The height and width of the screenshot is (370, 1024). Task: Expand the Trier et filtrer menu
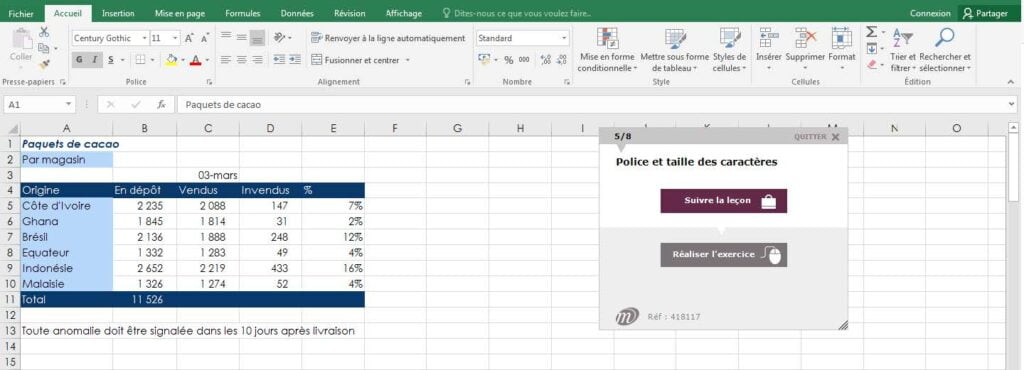903,50
